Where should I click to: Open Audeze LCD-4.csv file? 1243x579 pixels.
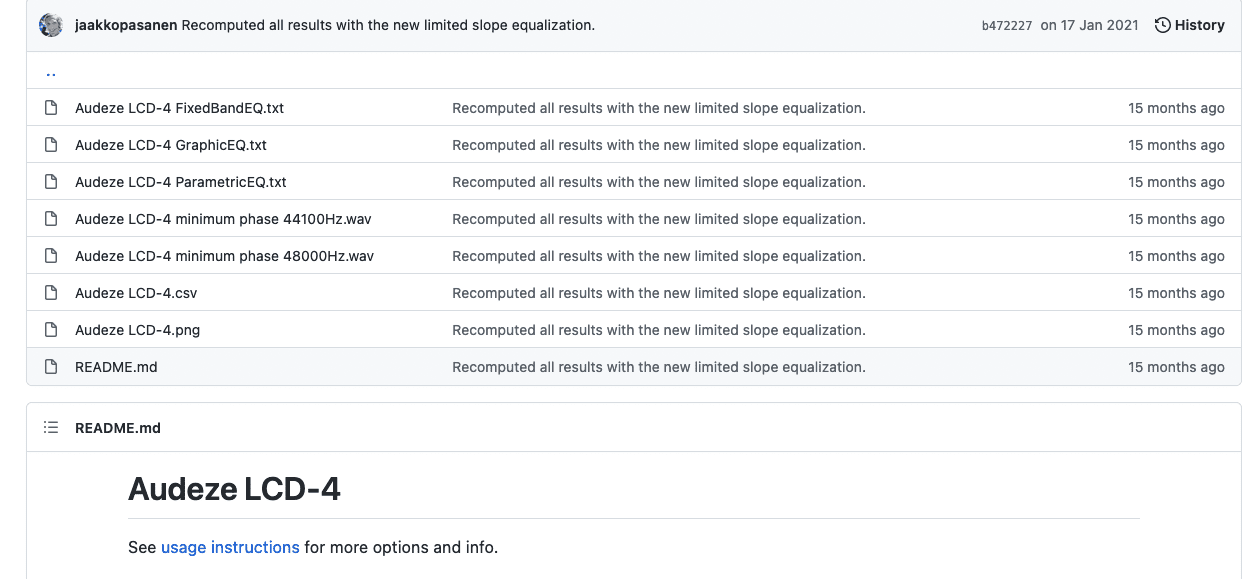tap(136, 293)
